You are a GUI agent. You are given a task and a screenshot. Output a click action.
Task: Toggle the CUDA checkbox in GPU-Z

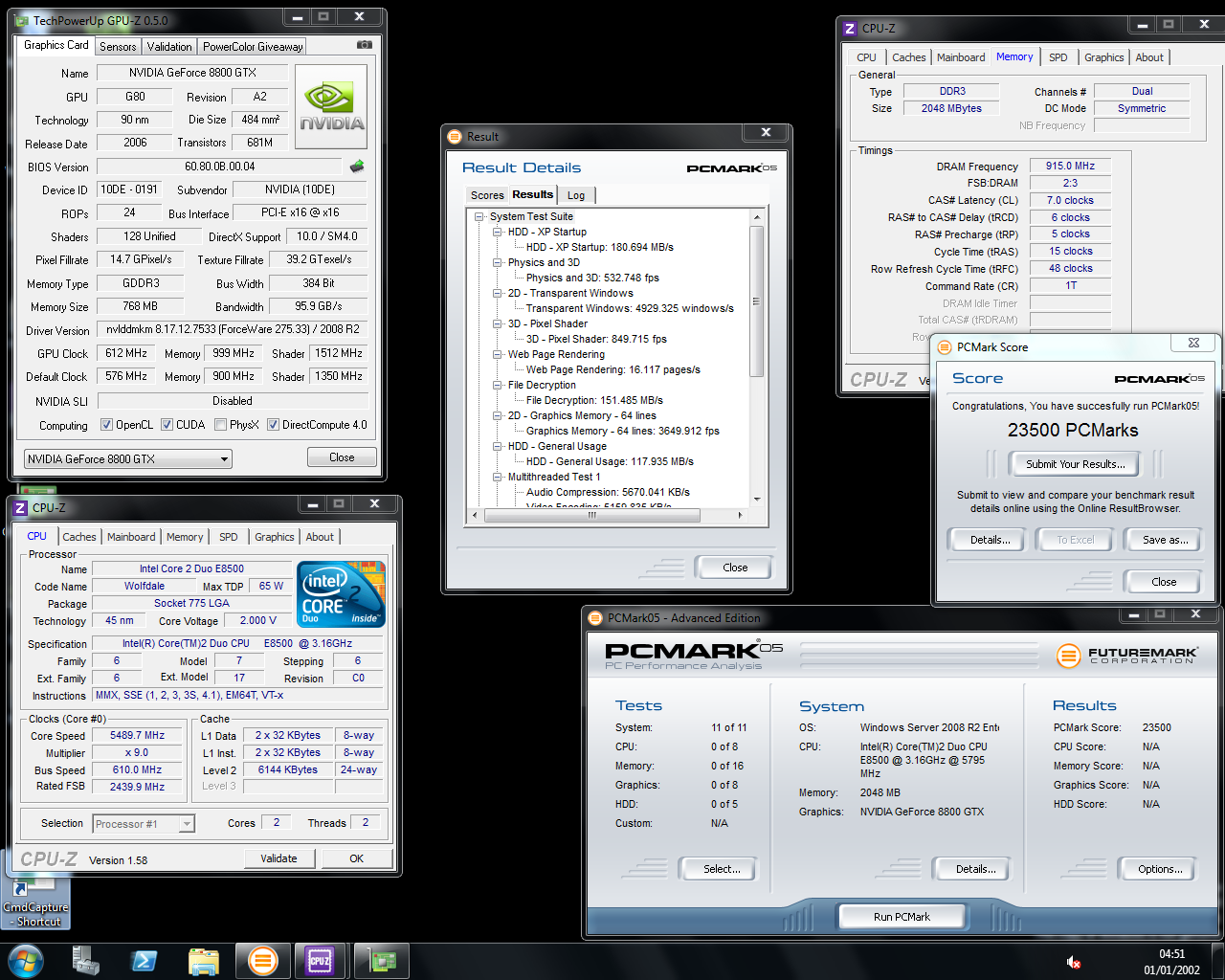coord(167,425)
